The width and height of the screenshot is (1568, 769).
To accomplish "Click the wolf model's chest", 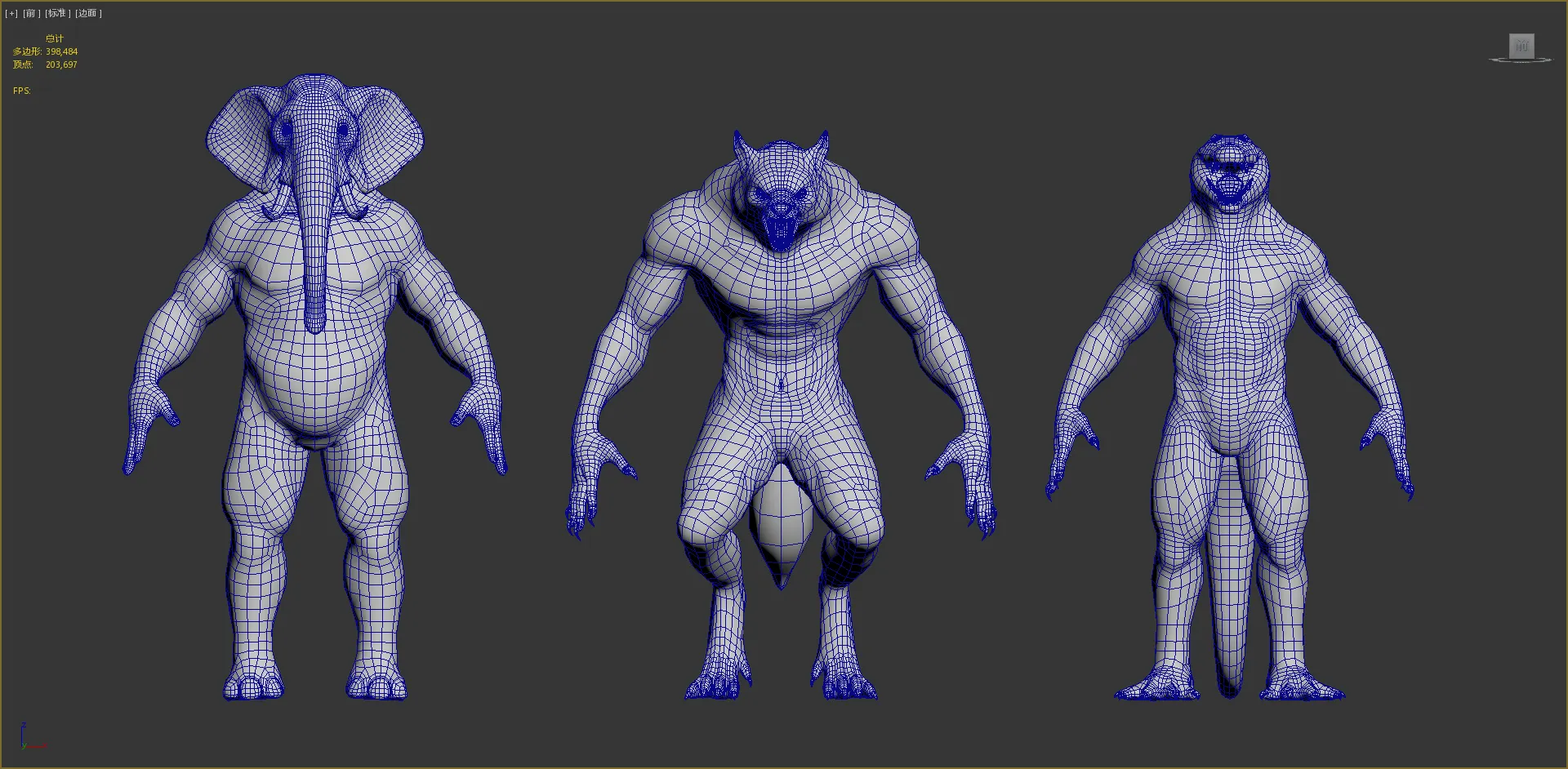I will 780,286.
